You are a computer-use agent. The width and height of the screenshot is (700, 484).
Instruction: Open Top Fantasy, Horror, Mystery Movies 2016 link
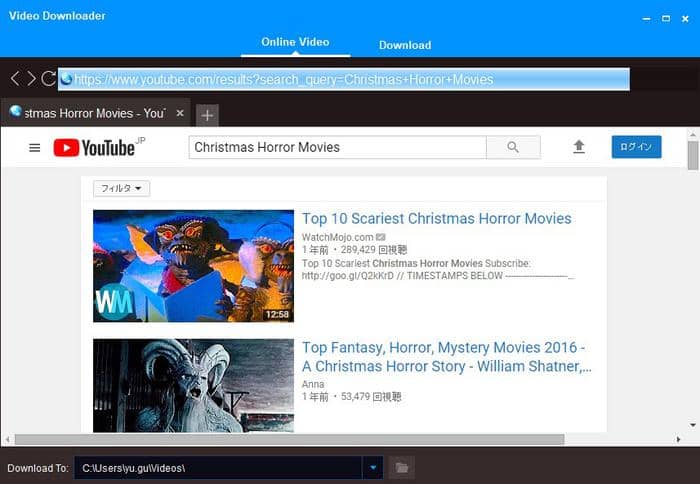coord(447,356)
